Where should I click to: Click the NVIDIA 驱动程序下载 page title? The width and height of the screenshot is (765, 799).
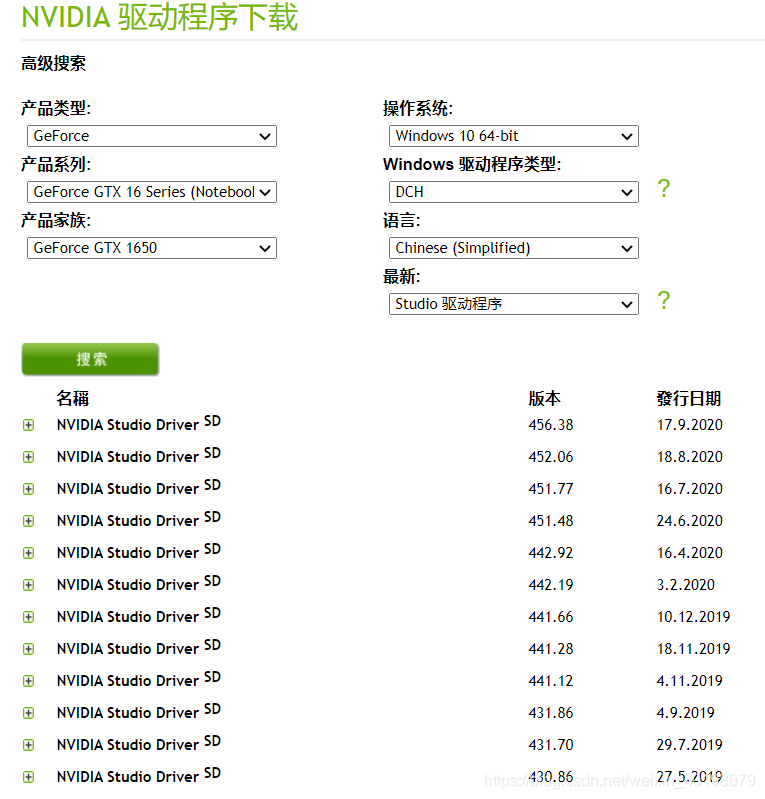[x=160, y=17]
